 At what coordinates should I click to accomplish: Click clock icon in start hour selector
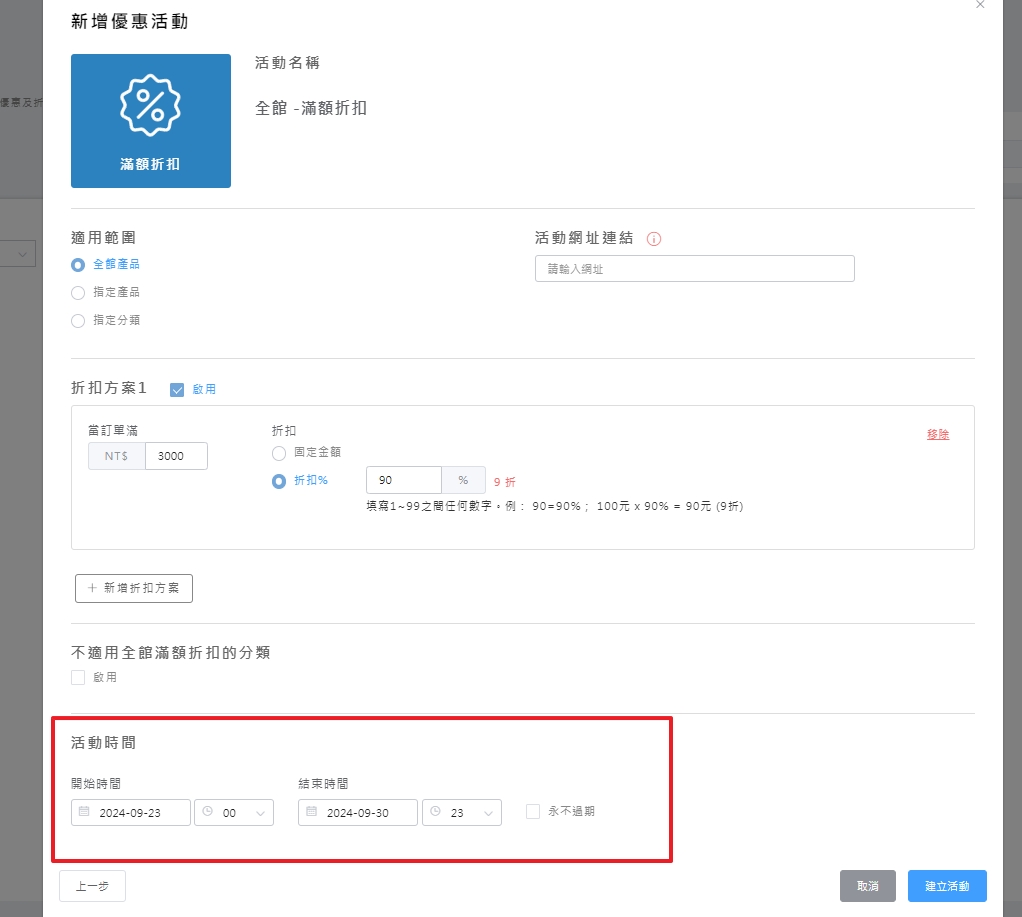[x=207, y=813]
